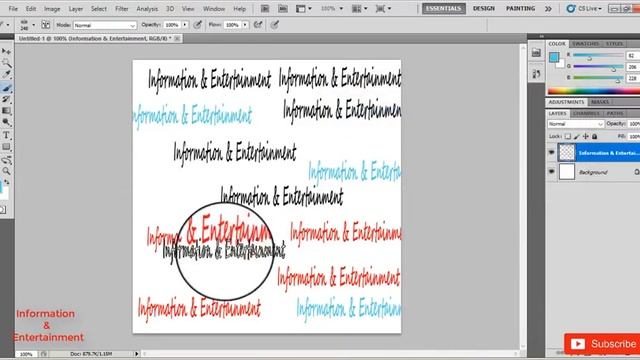Image resolution: width=640 pixels, height=360 pixels.
Task: Open the collapsed History panel icon
Action: [x=536, y=73]
